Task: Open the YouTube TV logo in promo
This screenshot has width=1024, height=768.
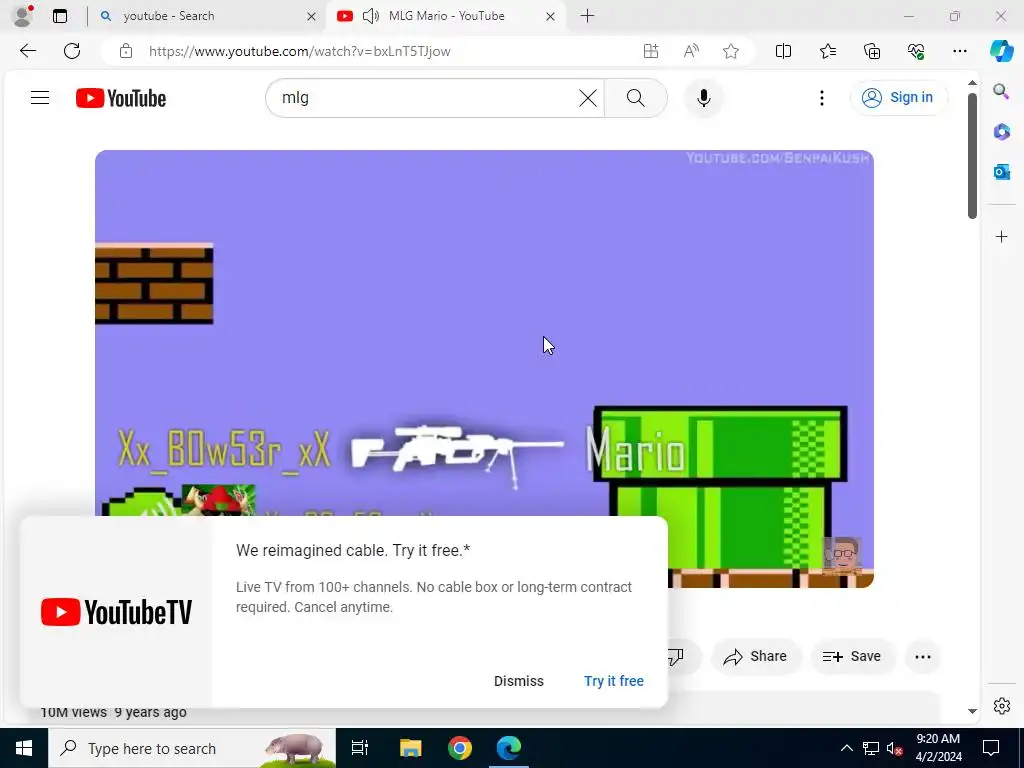Action: click(x=116, y=612)
